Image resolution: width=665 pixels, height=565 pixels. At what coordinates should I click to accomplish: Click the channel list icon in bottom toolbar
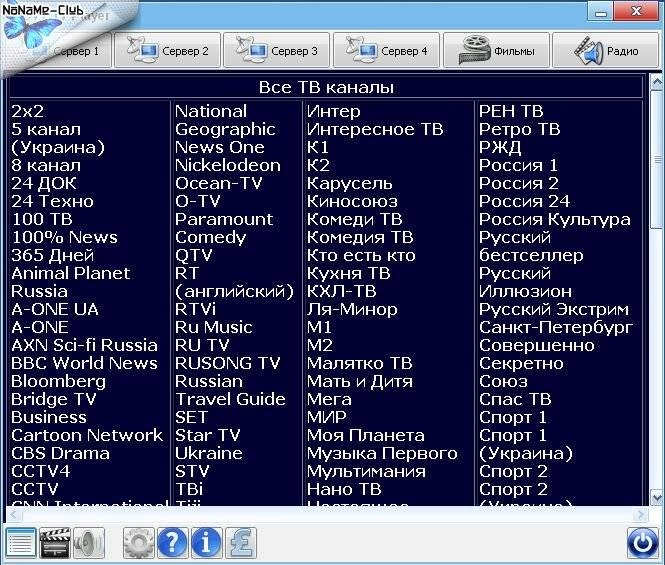[20, 543]
